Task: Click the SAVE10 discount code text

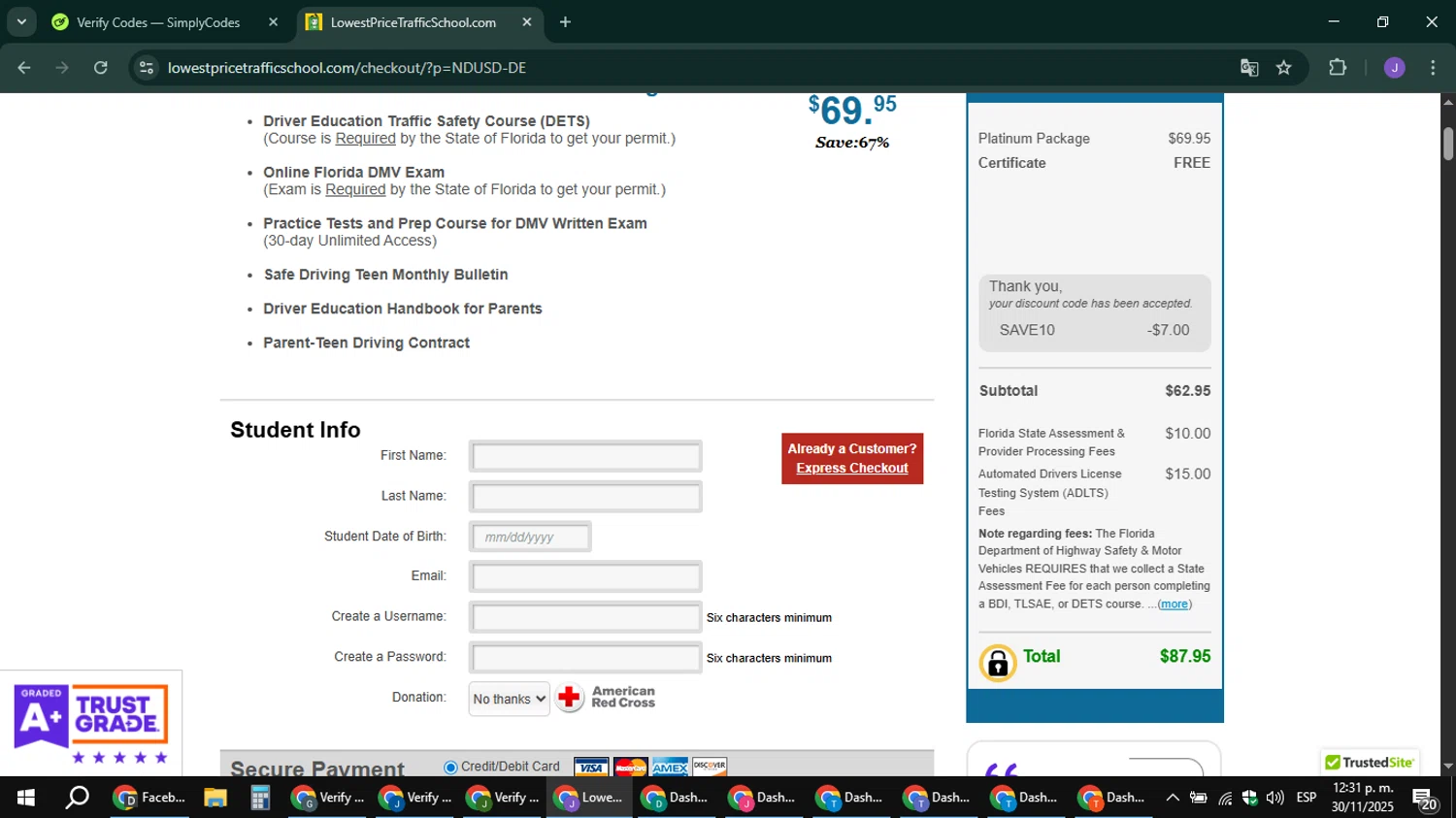Action: tap(1027, 330)
